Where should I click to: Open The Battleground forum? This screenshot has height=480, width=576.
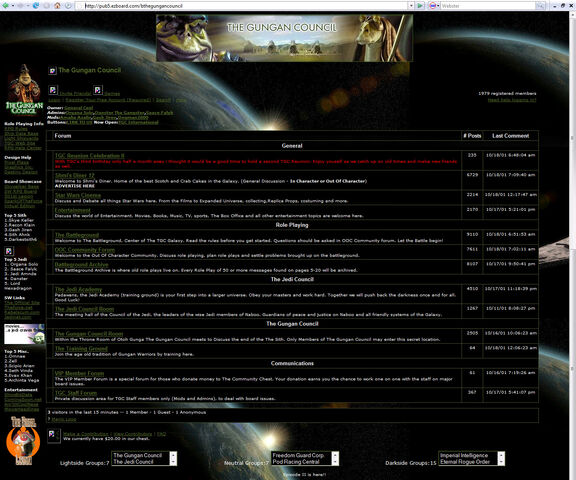(77, 235)
